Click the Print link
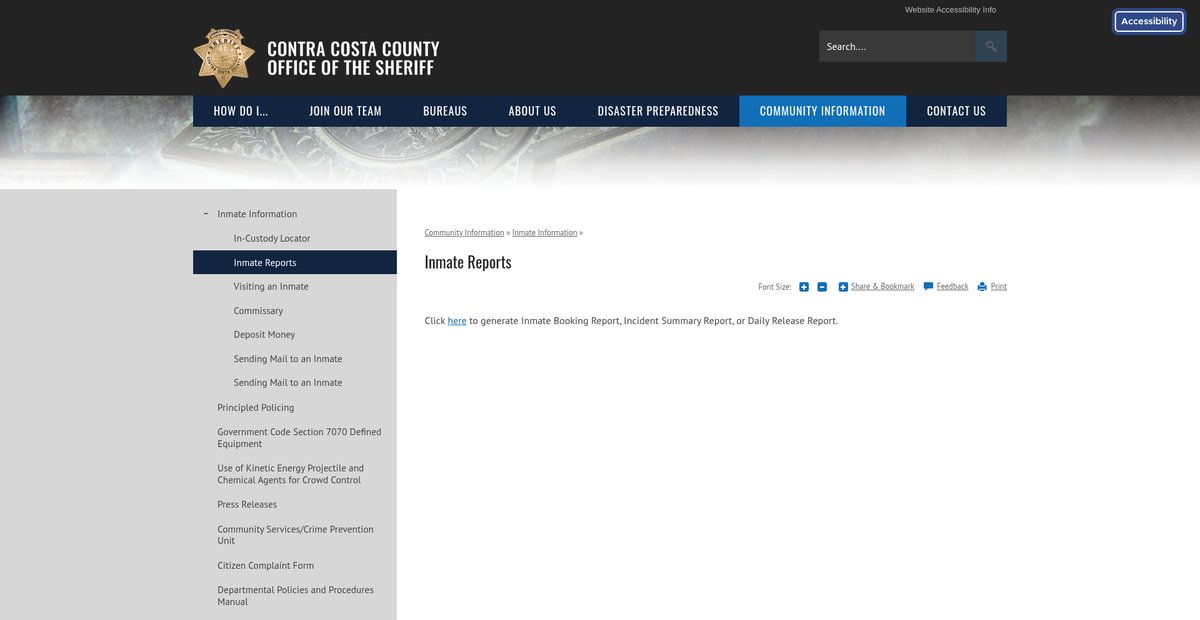The height and width of the screenshot is (620, 1200). pyautogui.click(x=999, y=287)
